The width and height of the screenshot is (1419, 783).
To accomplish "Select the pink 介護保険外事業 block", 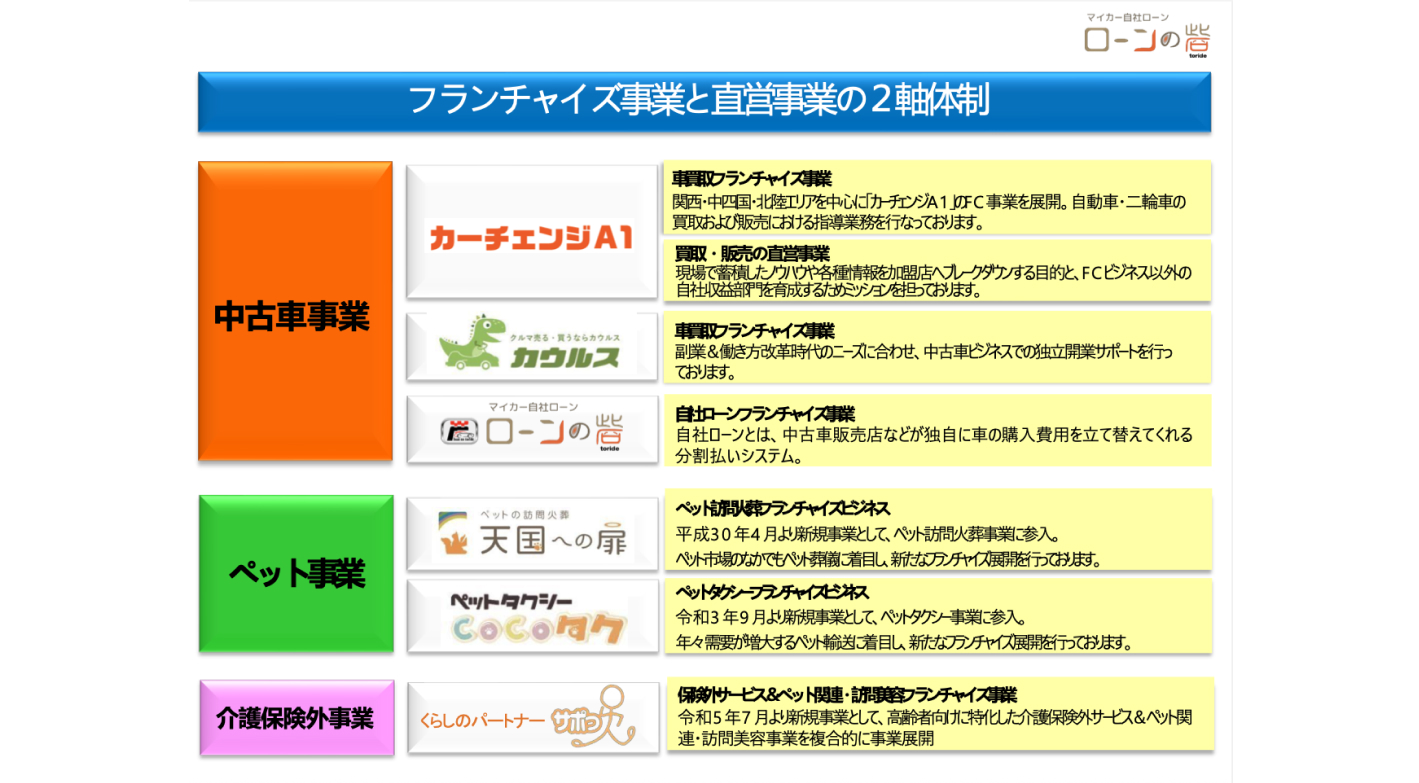I will click(295, 718).
